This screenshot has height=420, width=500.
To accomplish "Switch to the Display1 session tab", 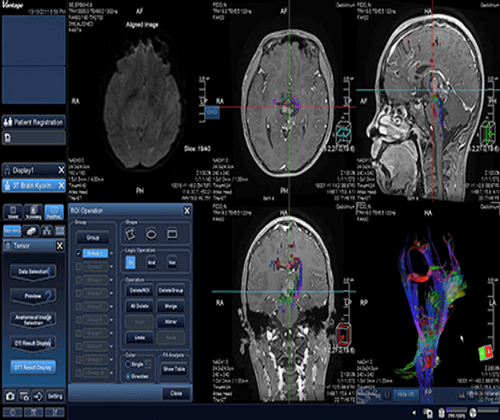I will click(x=29, y=170).
